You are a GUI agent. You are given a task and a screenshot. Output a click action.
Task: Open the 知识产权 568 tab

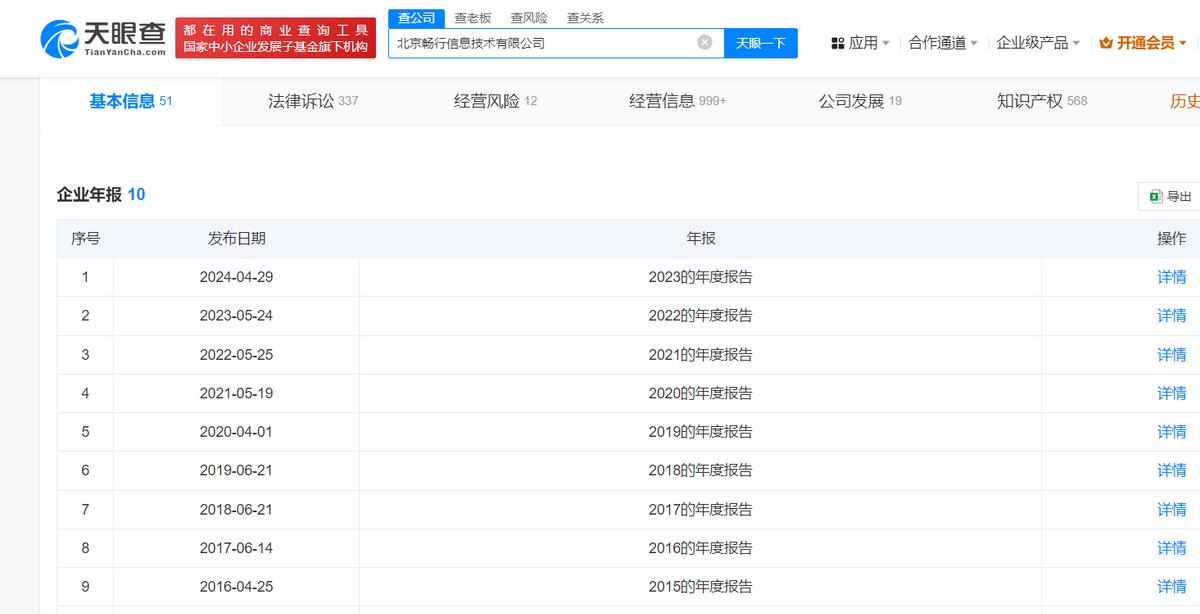click(x=1042, y=101)
